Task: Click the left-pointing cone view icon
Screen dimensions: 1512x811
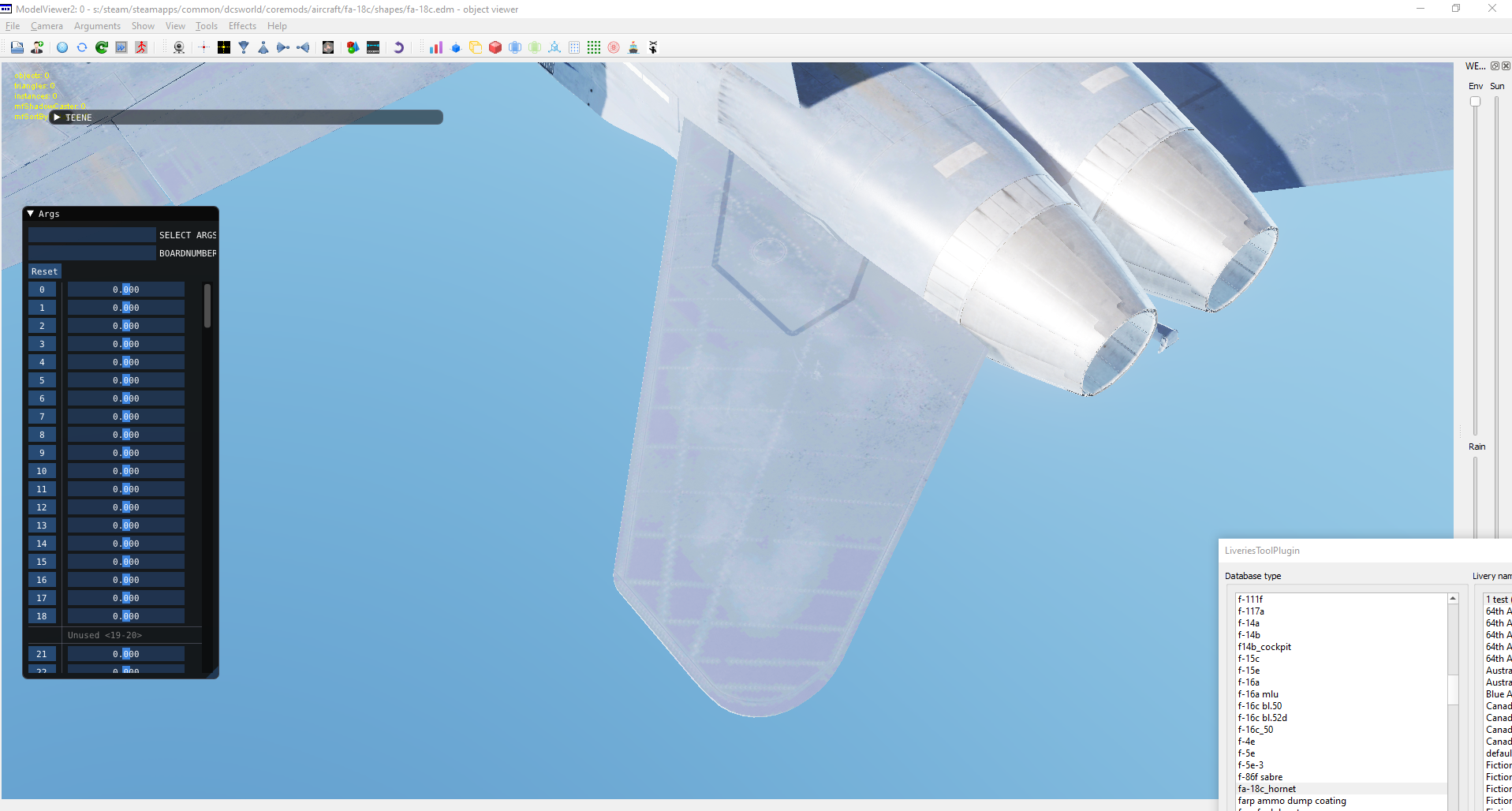Action: click(x=303, y=47)
